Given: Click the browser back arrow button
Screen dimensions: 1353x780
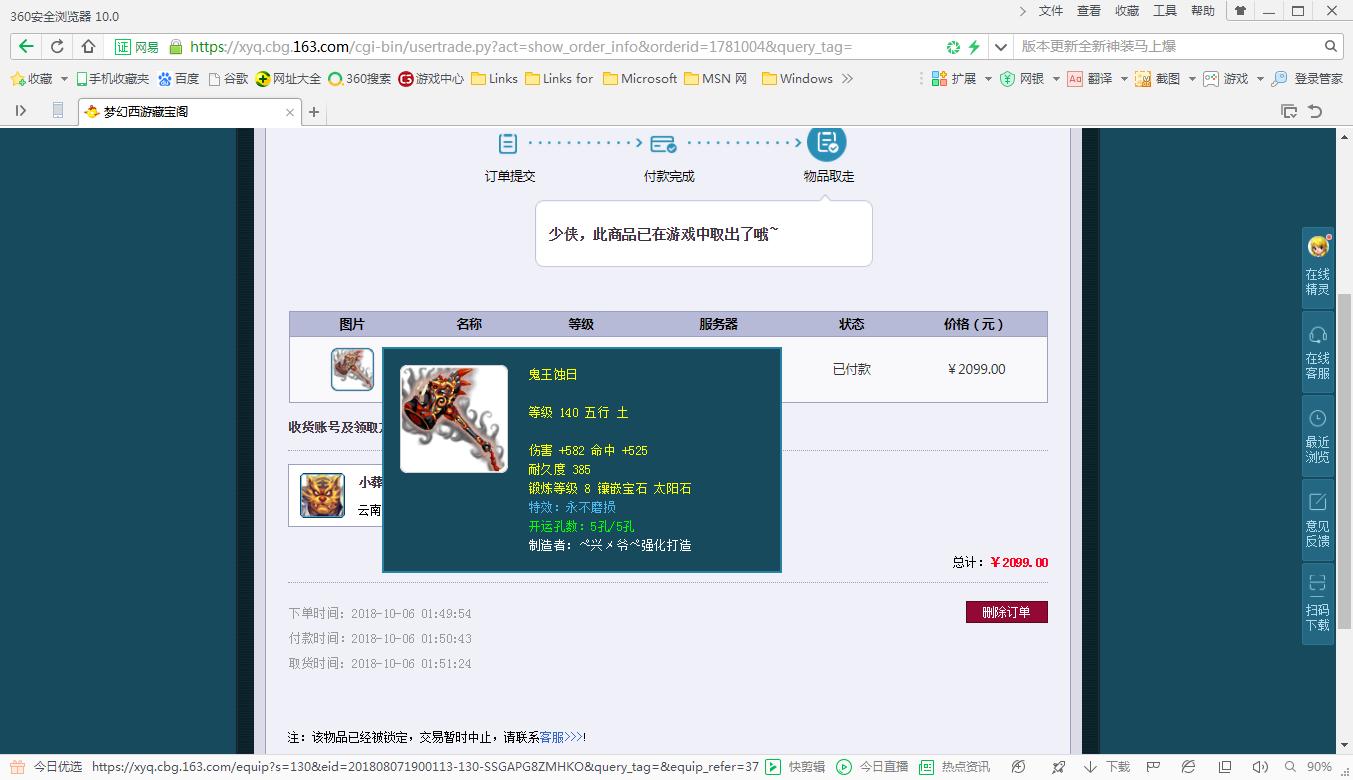Looking at the screenshot, I should pos(26,46).
